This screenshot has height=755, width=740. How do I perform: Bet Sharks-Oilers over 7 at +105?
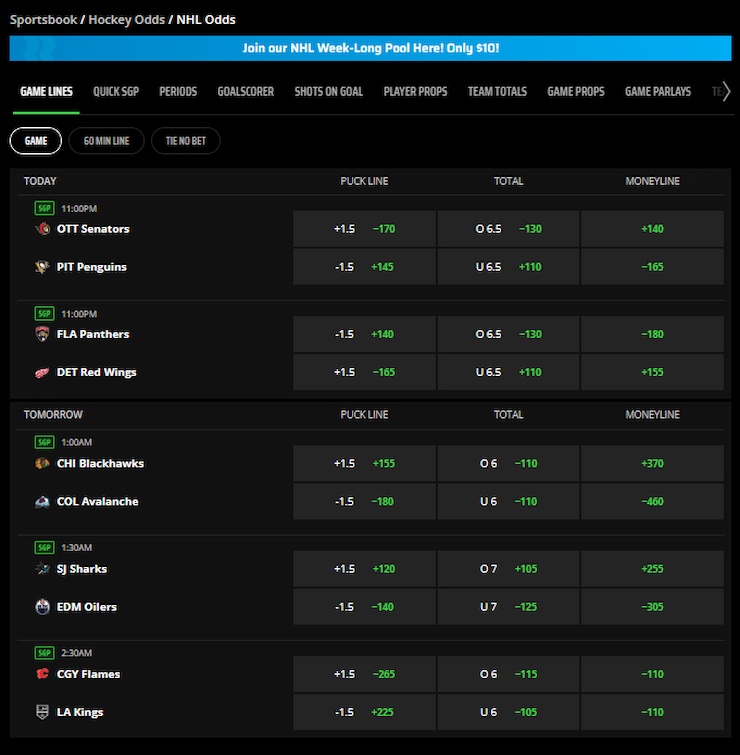(508, 569)
